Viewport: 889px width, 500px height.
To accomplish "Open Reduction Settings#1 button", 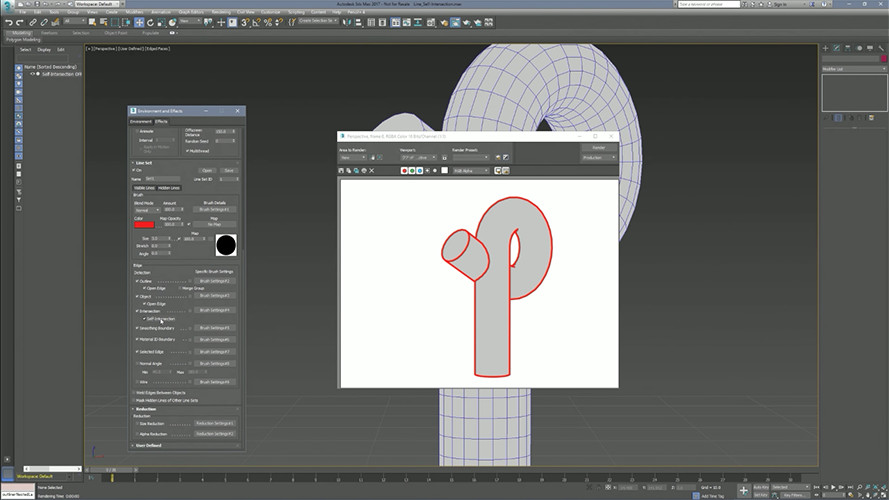I will [x=214, y=423].
